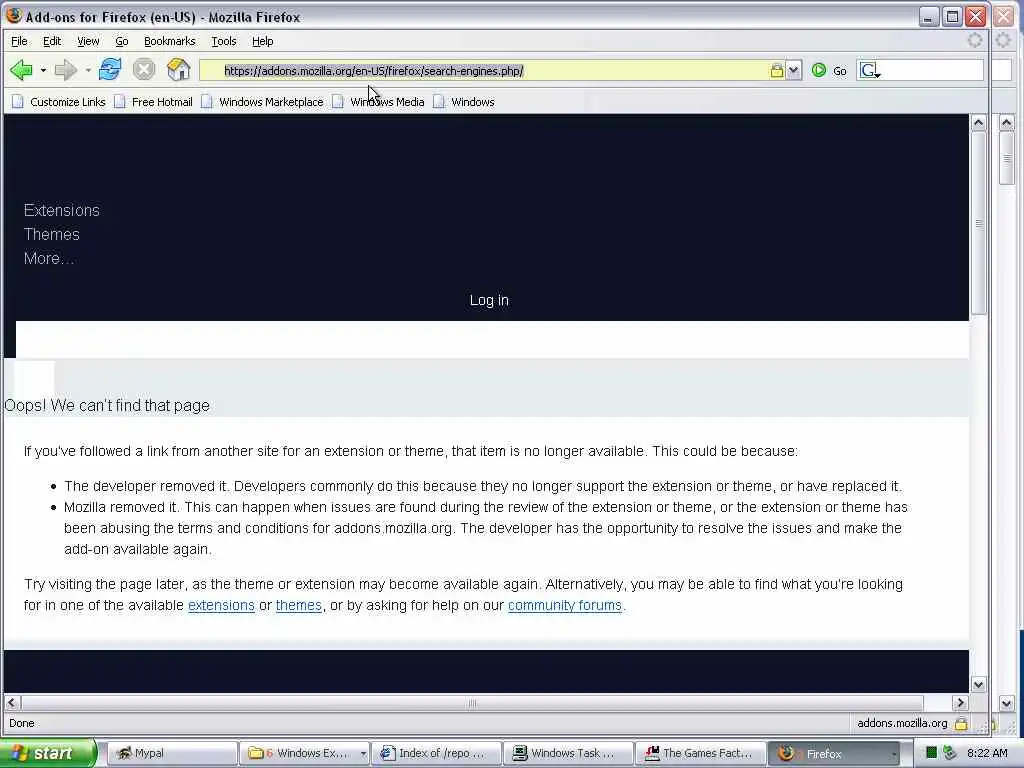Click the green Go button

pos(829,71)
